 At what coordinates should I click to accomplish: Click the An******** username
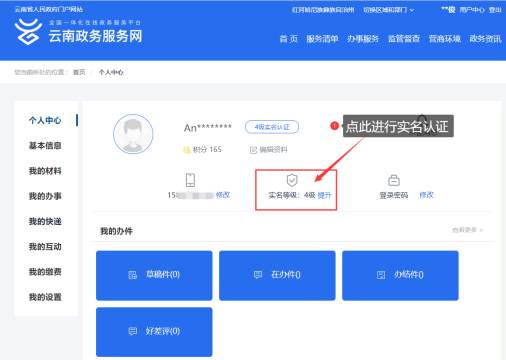(208, 128)
